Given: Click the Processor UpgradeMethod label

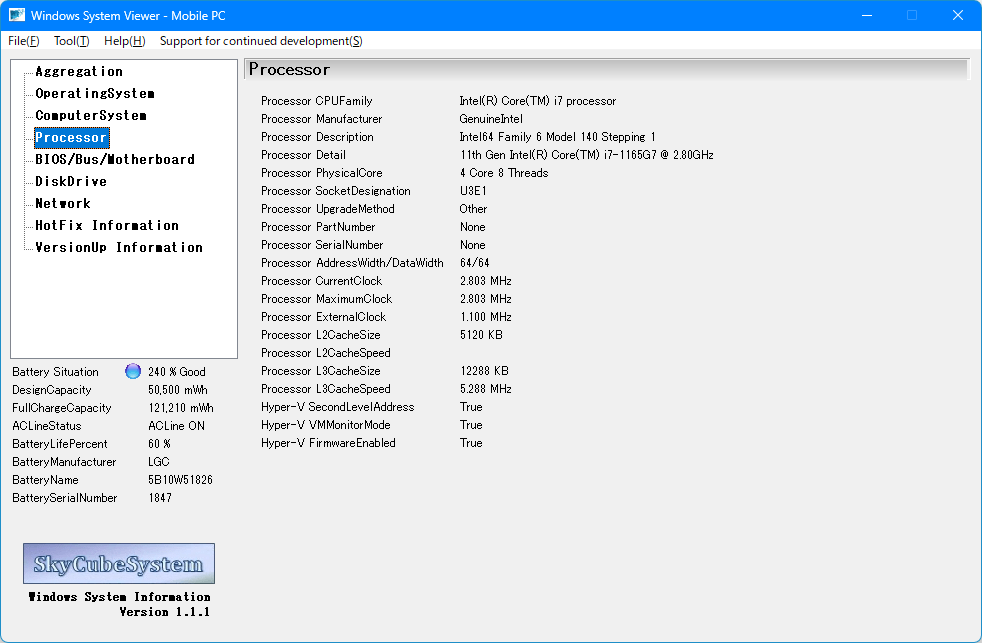Looking at the screenshot, I should (328, 208).
